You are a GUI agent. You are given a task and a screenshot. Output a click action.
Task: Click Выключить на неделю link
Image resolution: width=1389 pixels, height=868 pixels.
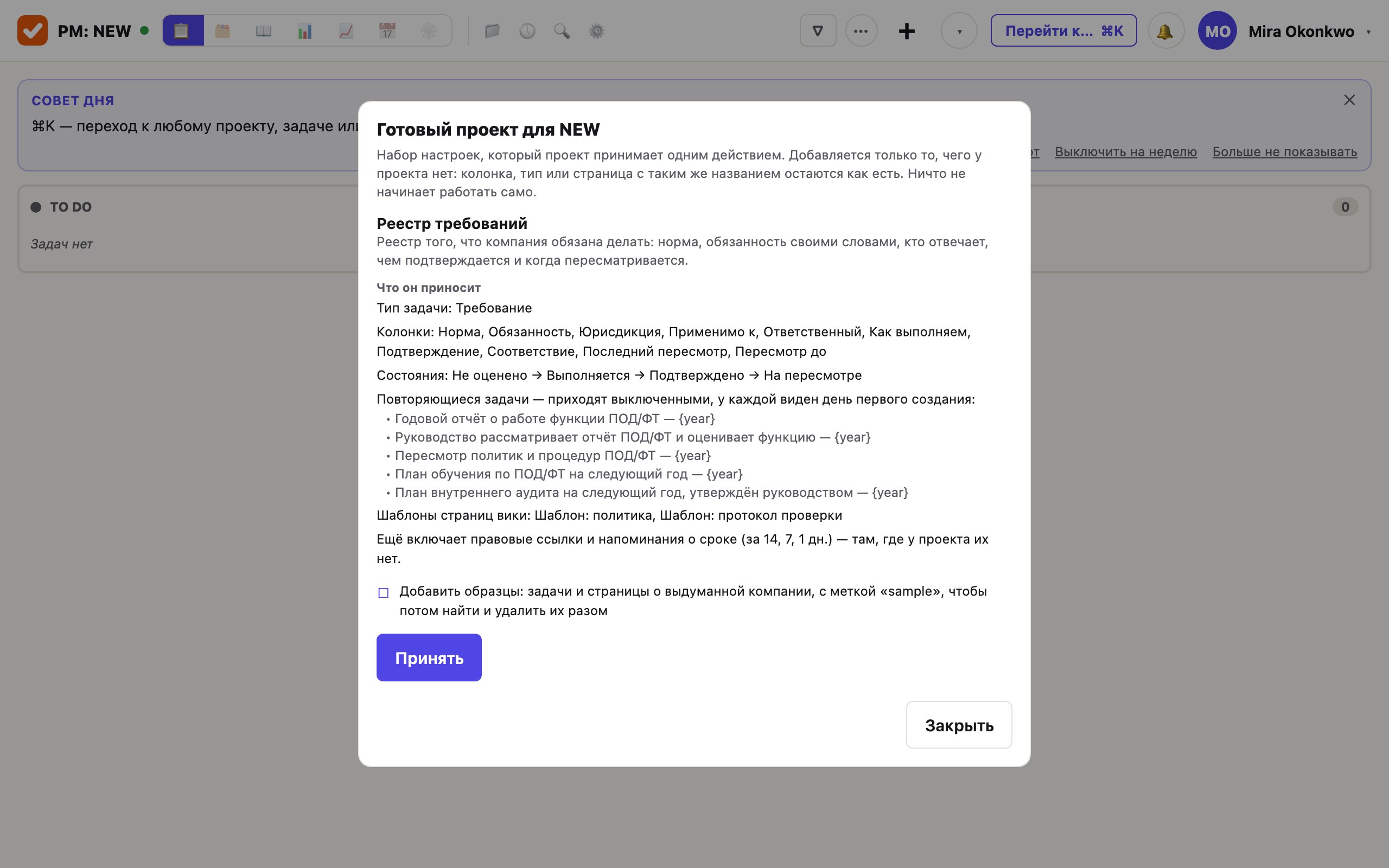click(x=1125, y=151)
